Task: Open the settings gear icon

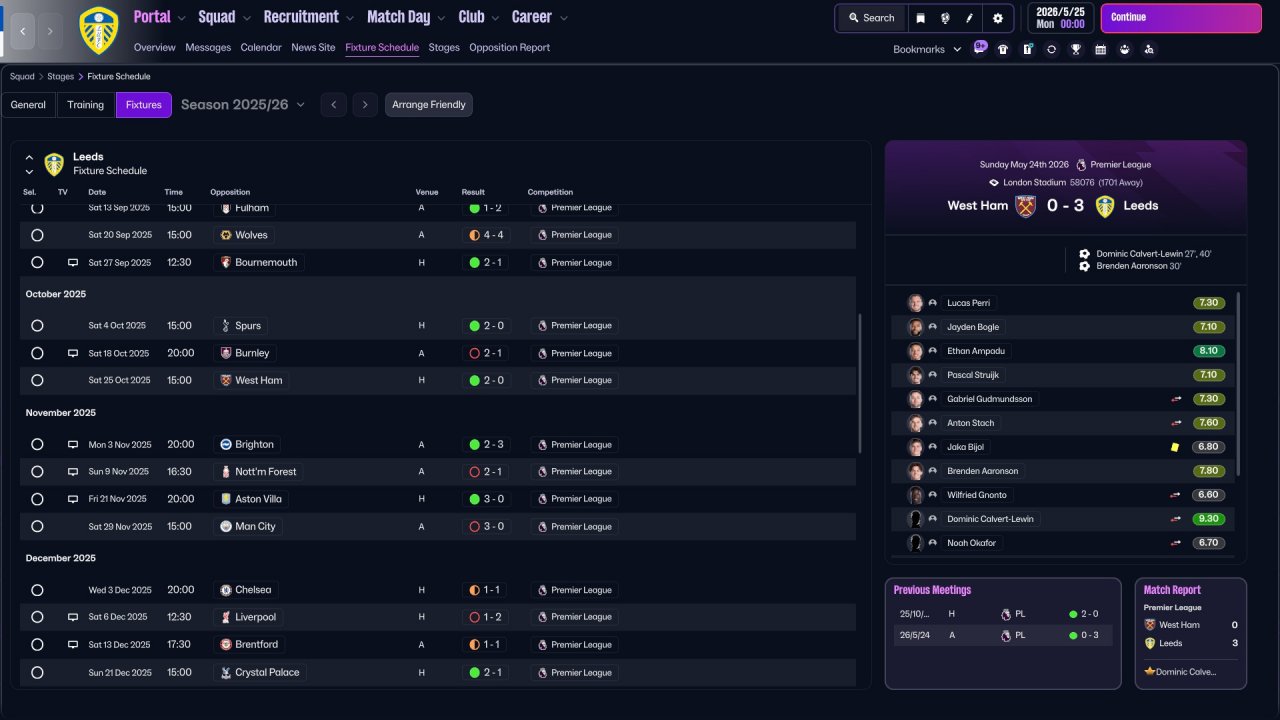Action: point(997,18)
